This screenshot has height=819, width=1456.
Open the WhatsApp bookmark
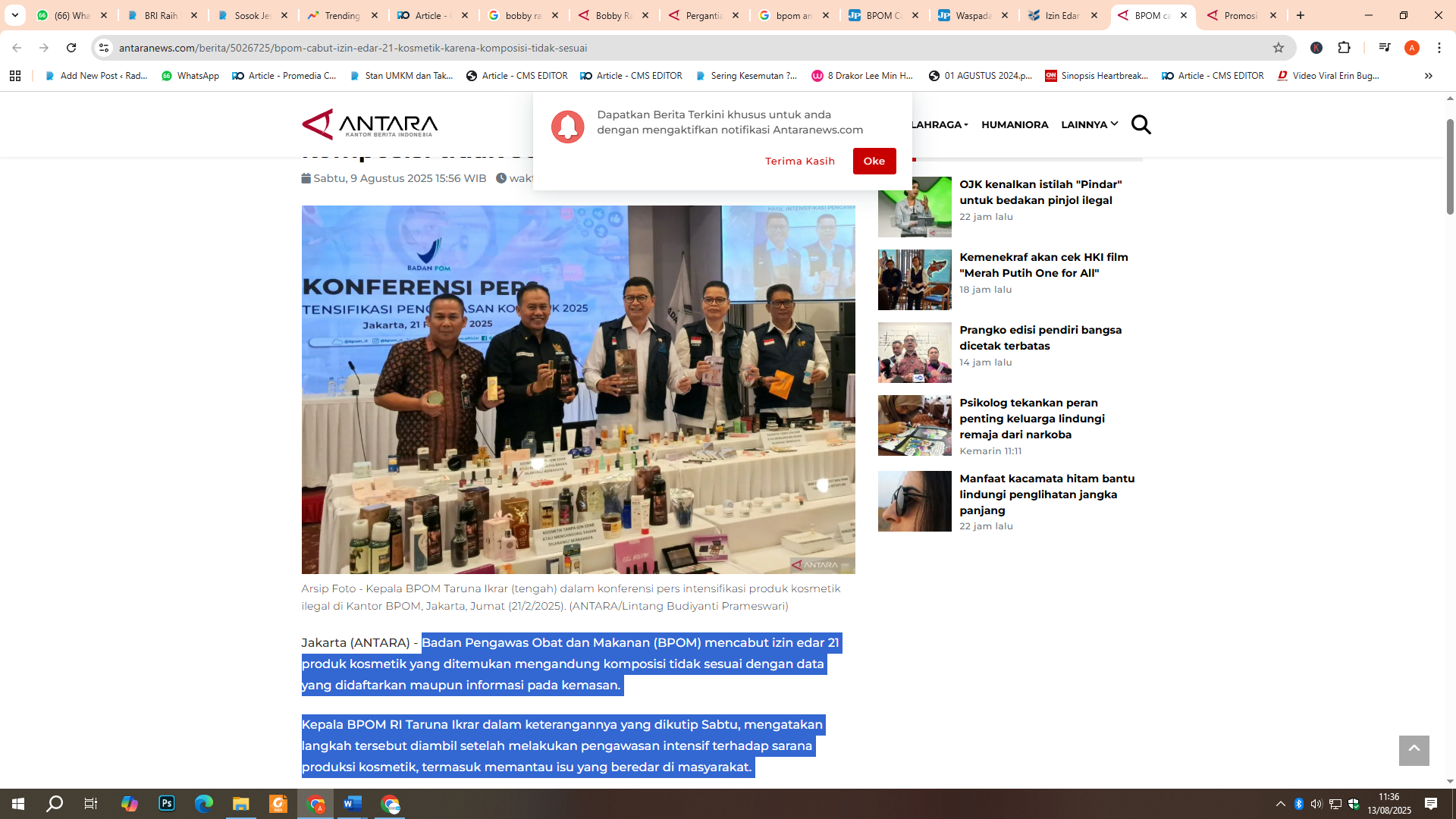190,76
